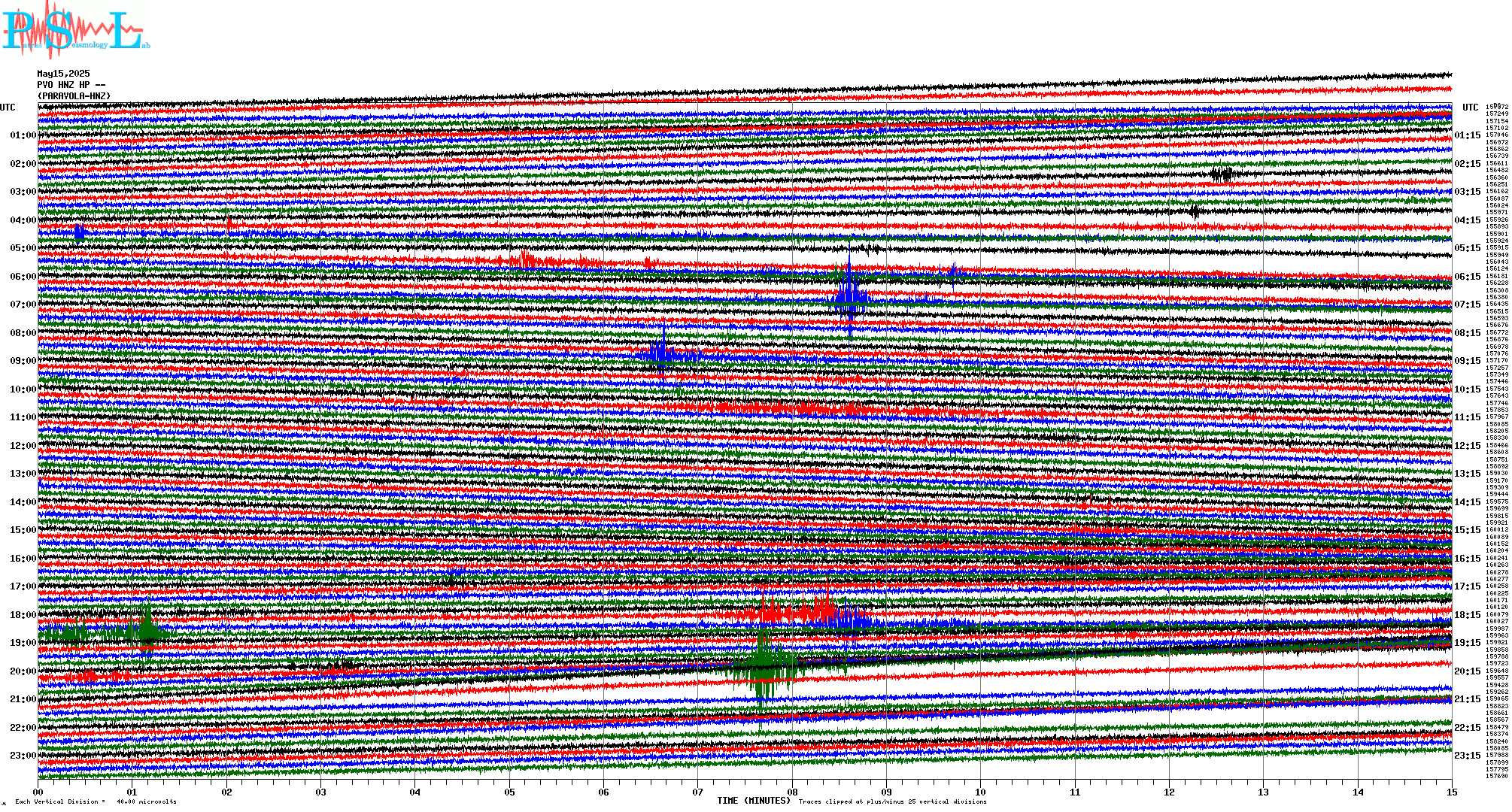Click the '19:00' hour label on left
Screen dimensions: 1512x812
pos(23,643)
